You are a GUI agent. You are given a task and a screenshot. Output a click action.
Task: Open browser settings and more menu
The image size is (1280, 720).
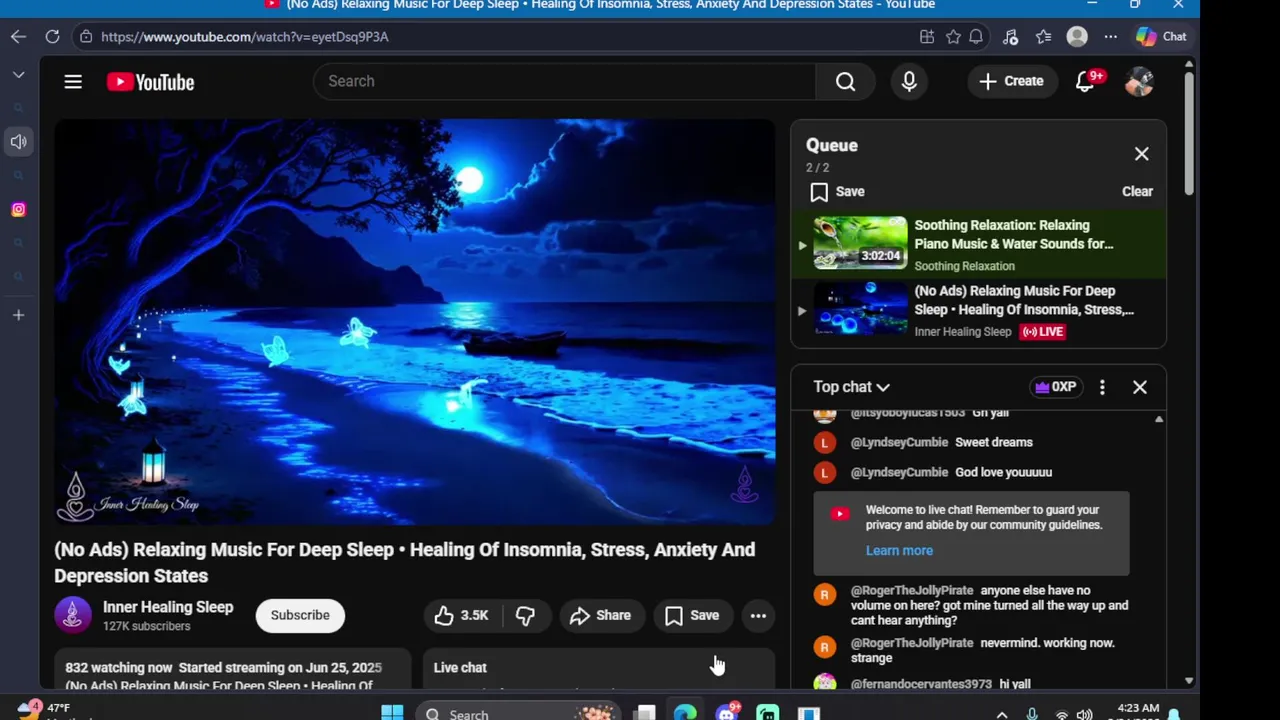(x=1111, y=37)
